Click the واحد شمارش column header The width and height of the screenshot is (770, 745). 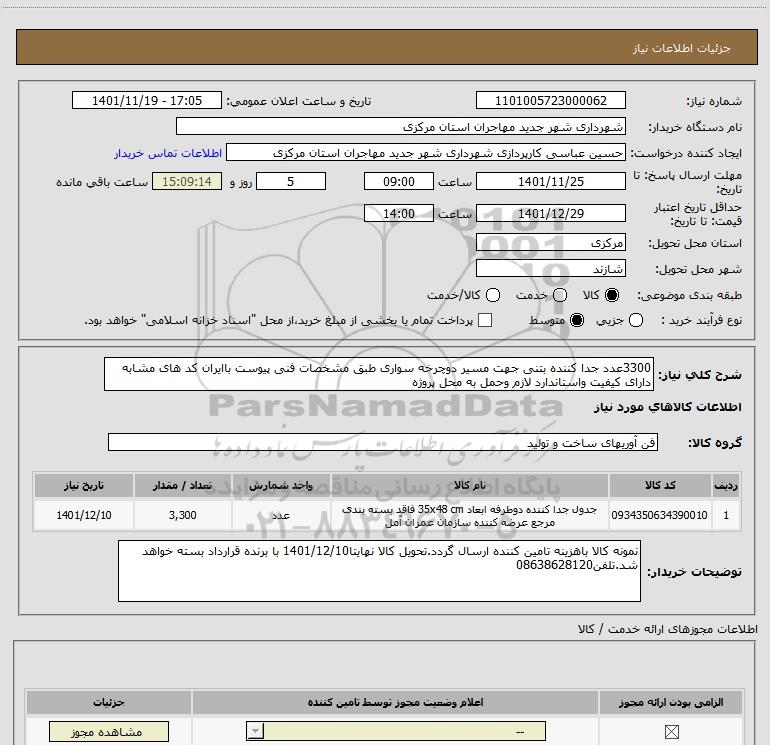[281, 485]
